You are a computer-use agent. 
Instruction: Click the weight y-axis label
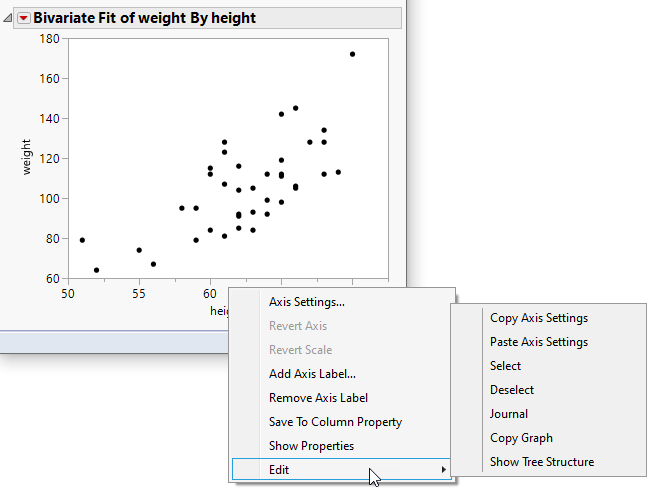[x=28, y=158]
